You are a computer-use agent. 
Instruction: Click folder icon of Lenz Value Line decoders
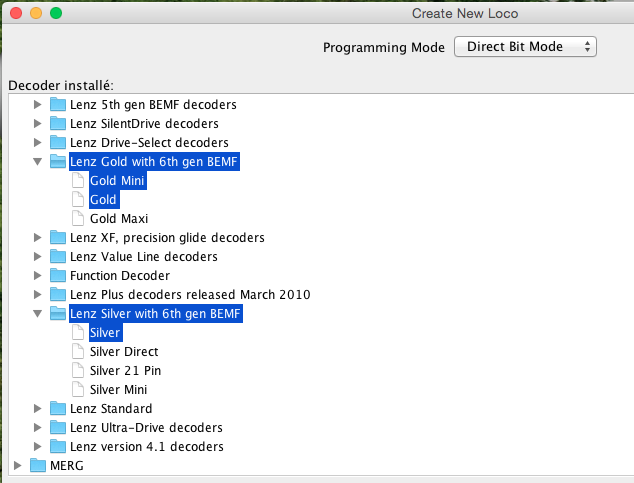(x=58, y=256)
